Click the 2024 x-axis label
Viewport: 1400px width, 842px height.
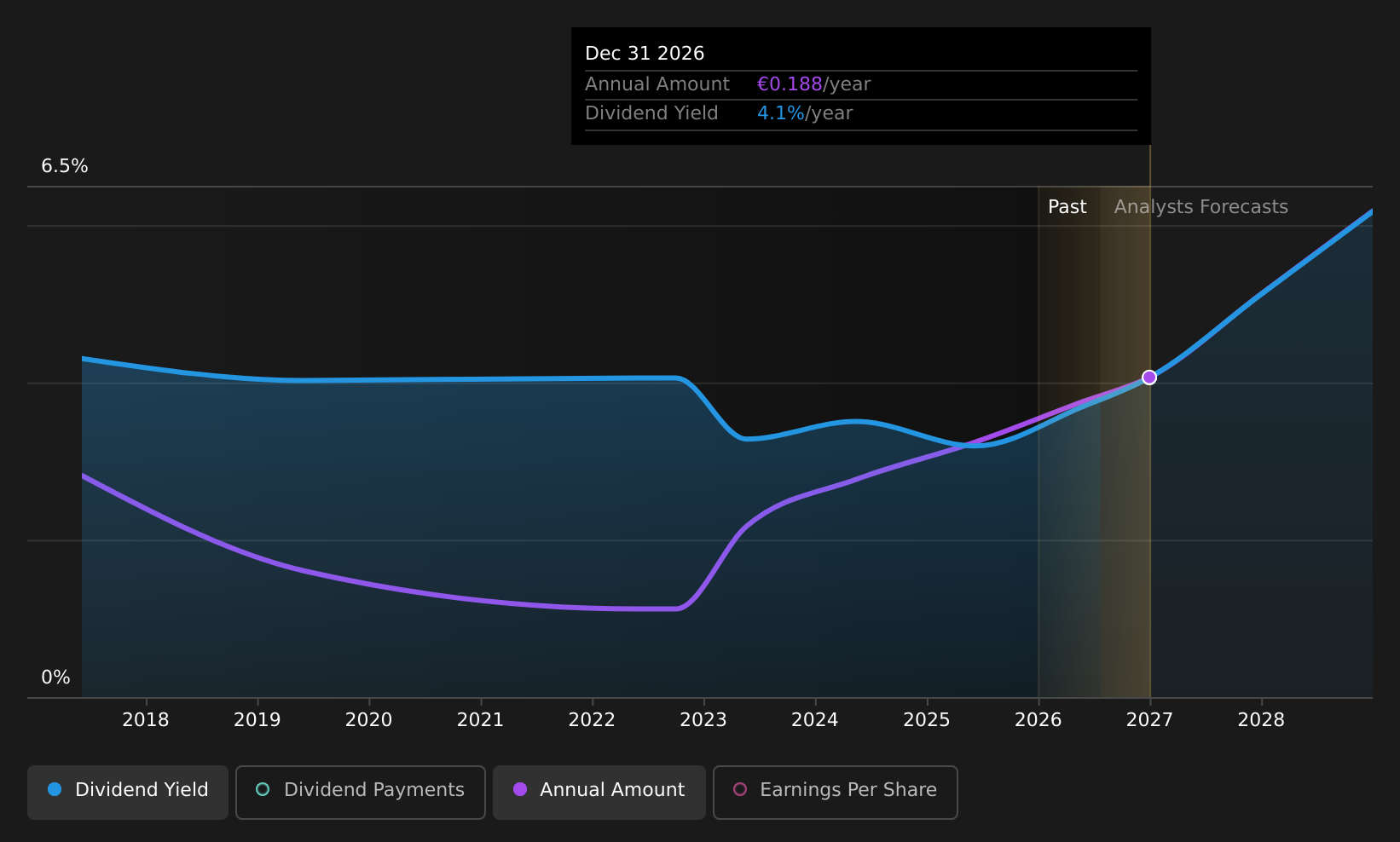click(815, 720)
